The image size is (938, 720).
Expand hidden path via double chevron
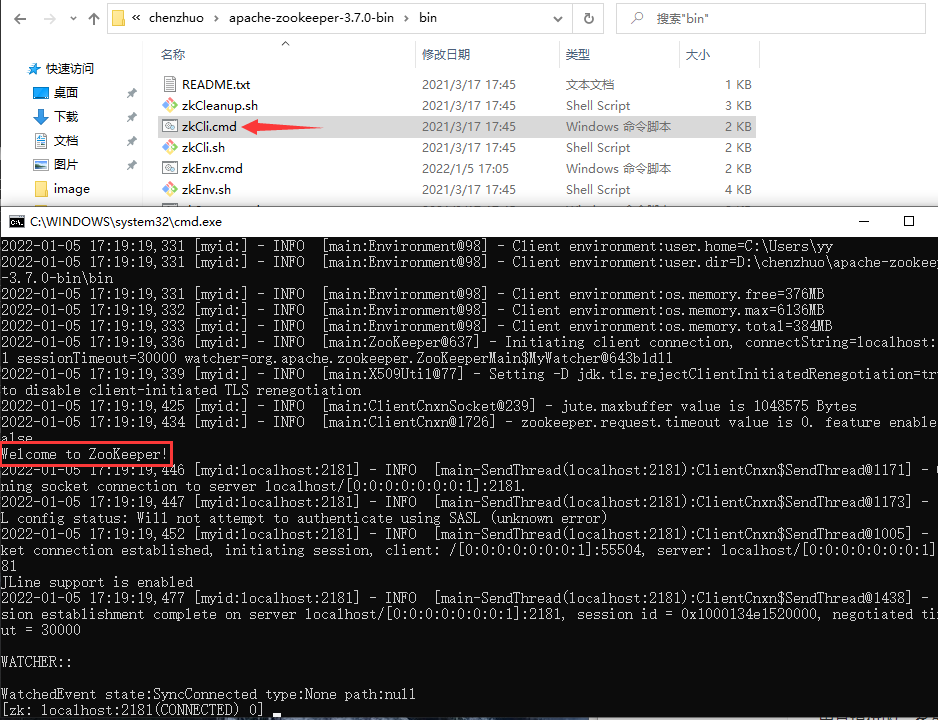[x=136, y=19]
